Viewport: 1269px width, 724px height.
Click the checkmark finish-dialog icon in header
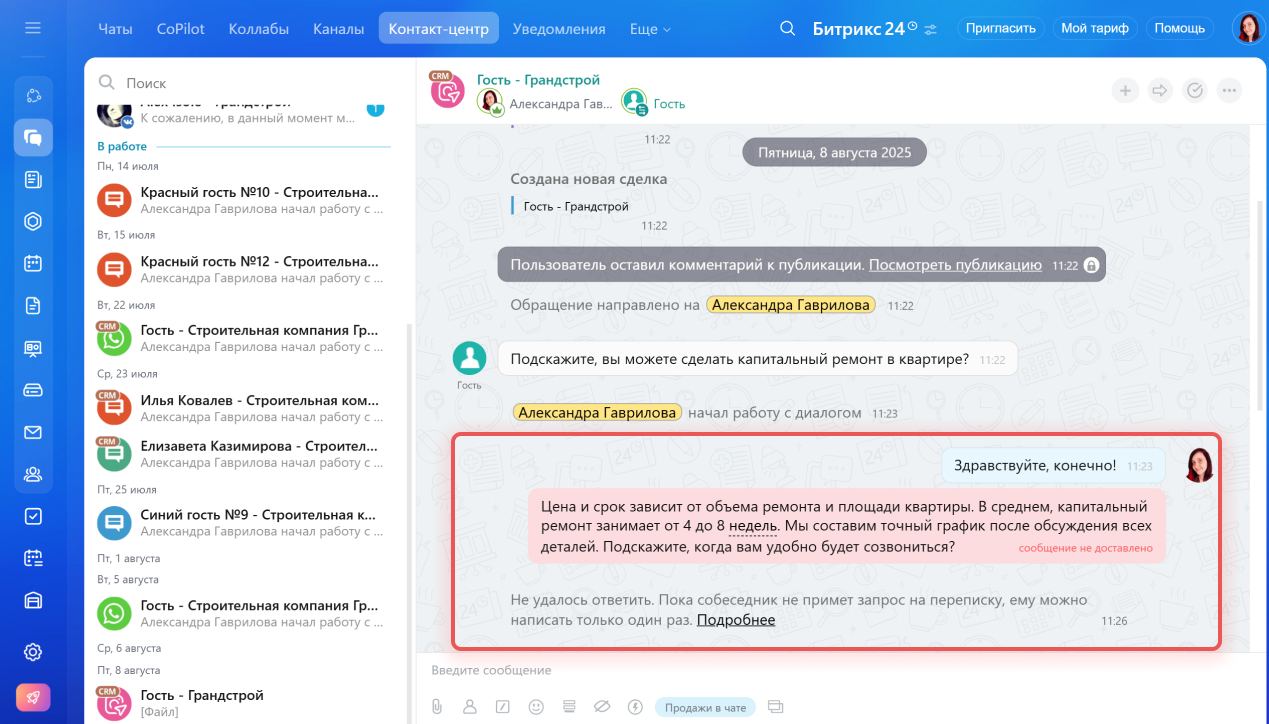click(x=1195, y=91)
